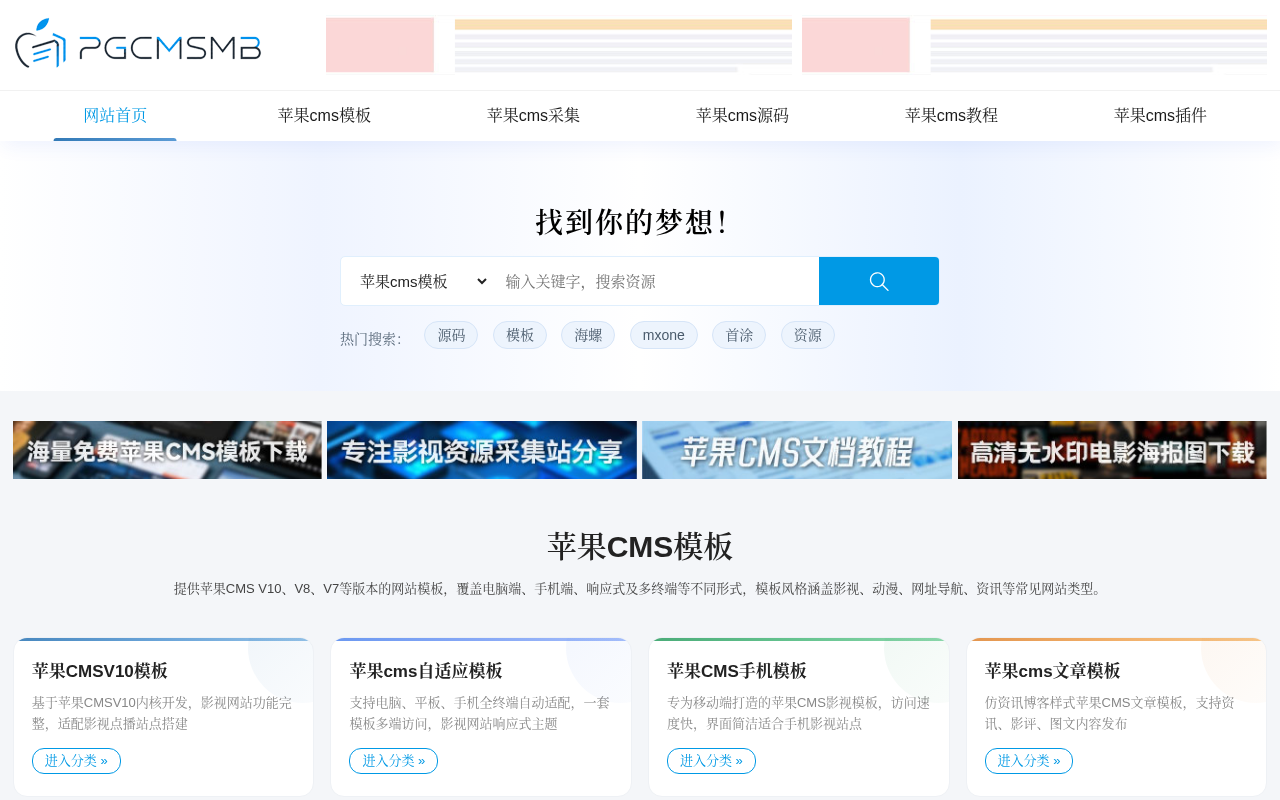Click 进入分类 under 苹果CMS手机模板
1280x800 pixels.
point(711,761)
